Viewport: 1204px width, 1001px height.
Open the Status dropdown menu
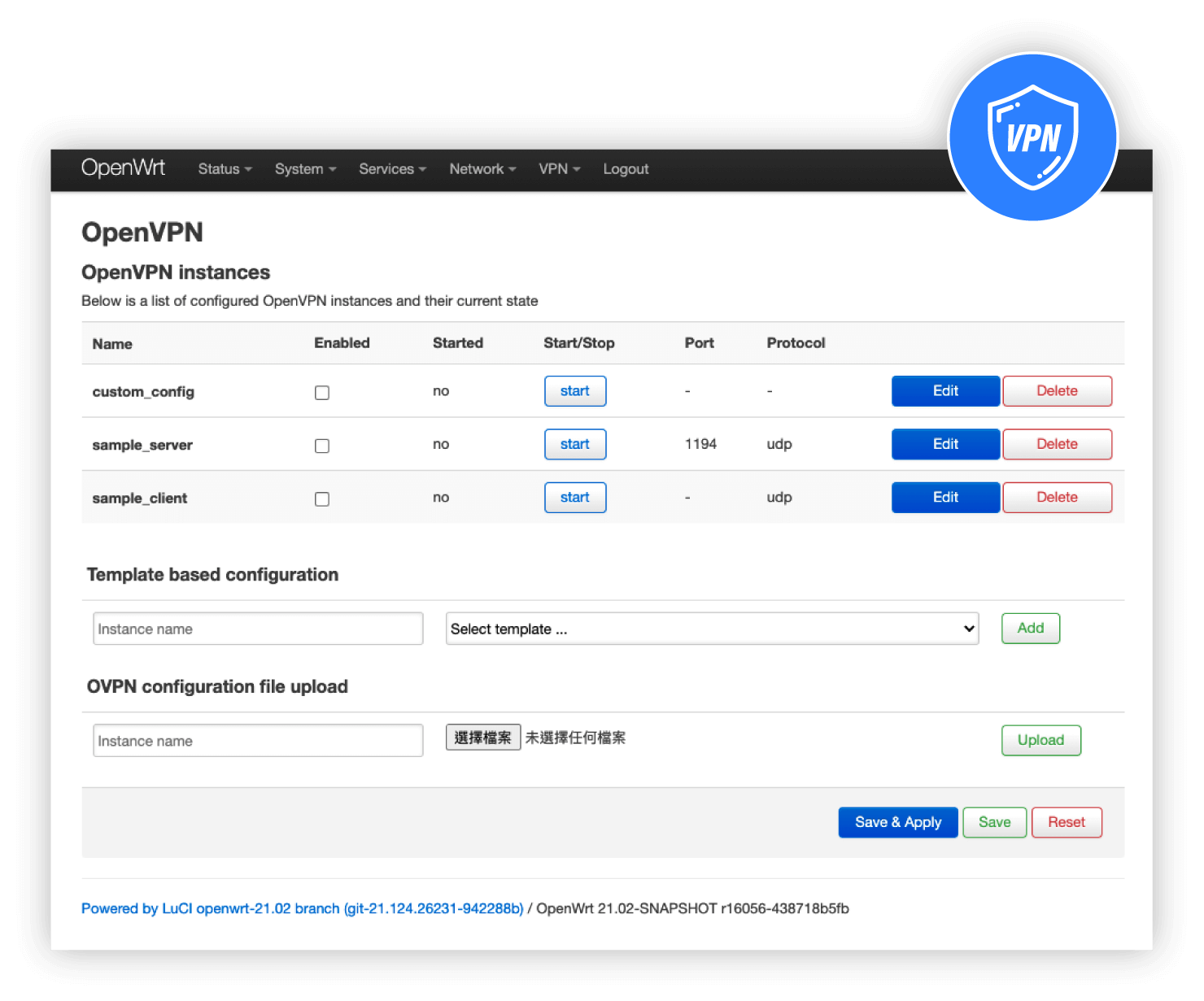pos(225,169)
